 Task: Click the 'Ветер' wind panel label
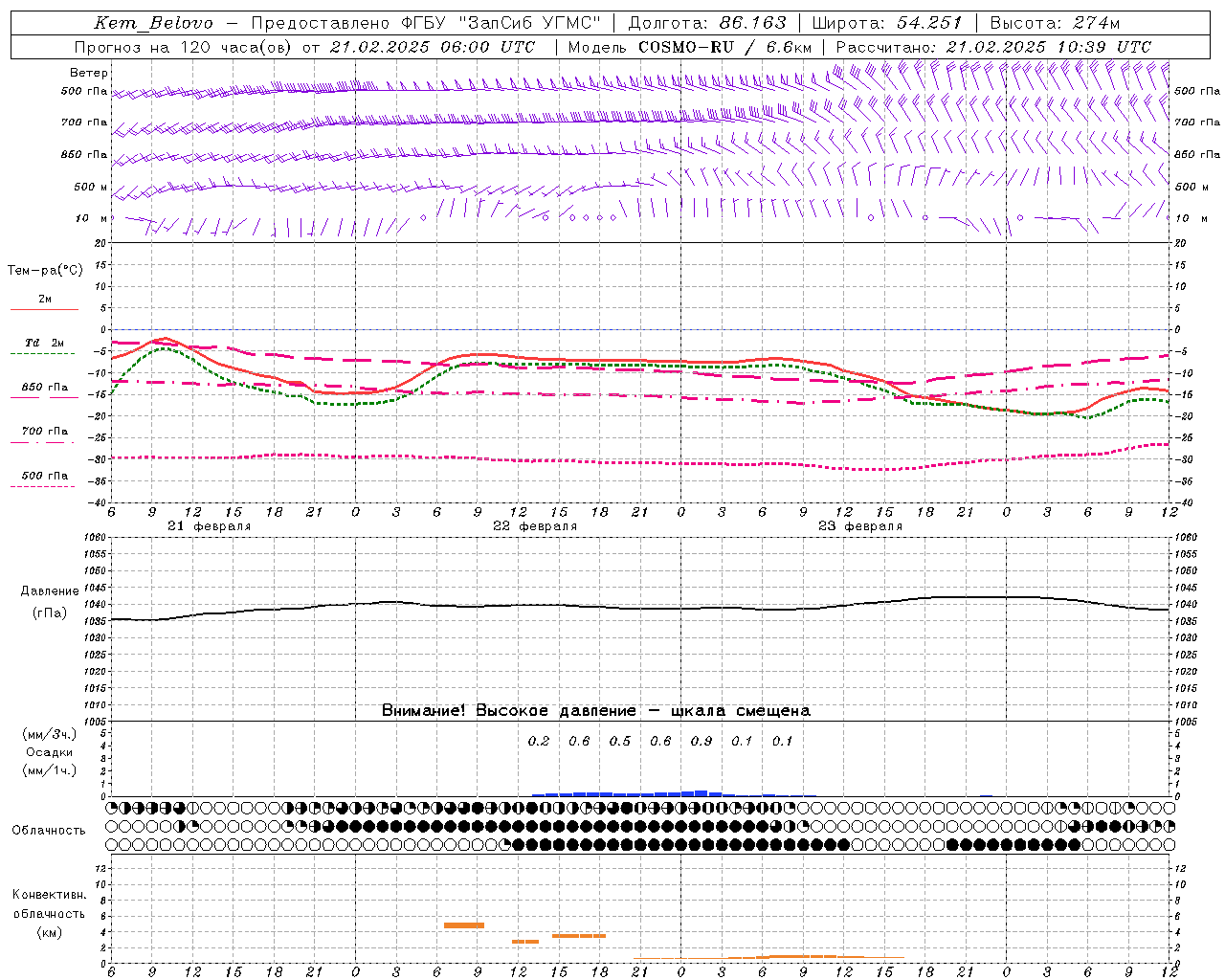[x=89, y=73]
